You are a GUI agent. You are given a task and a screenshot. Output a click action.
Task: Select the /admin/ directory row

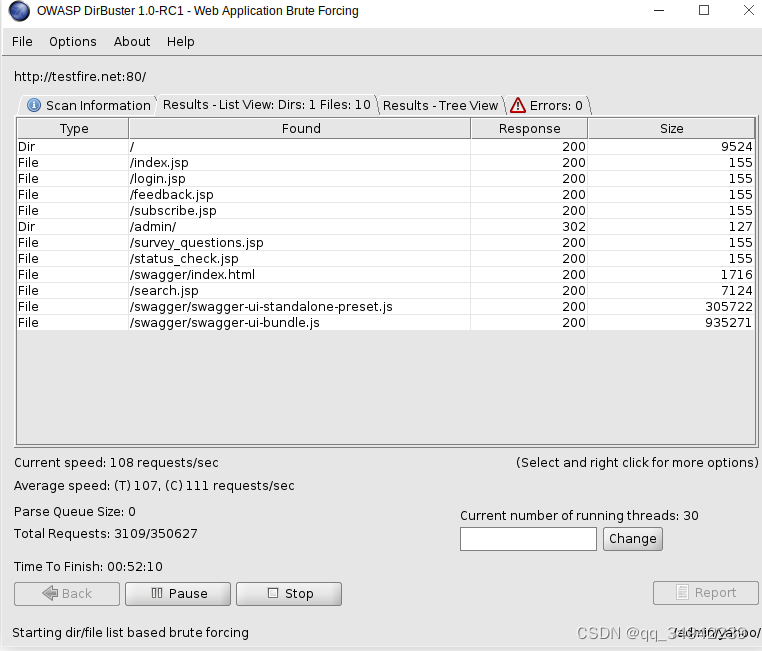point(385,227)
